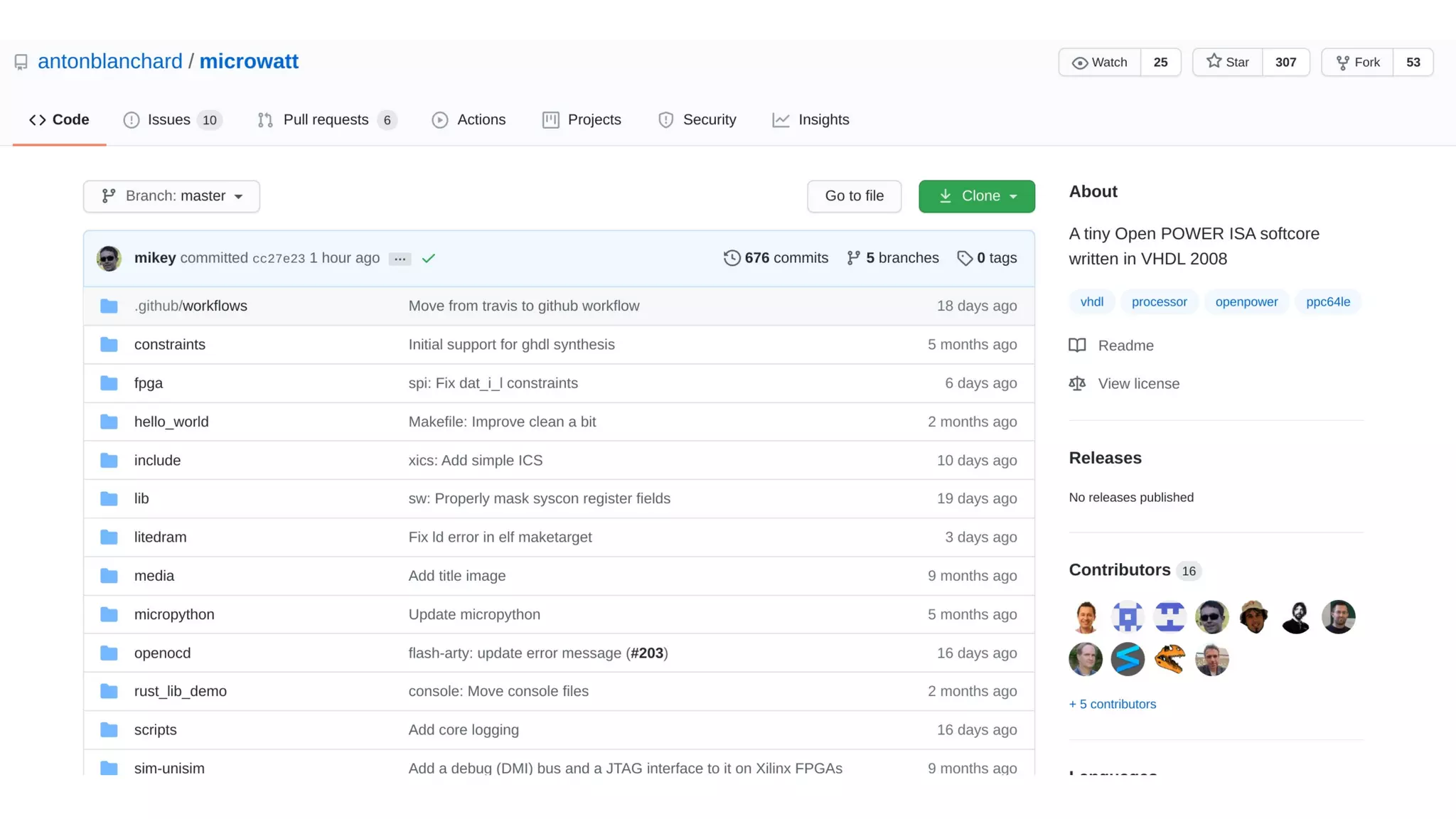Viewport: 1456px width, 819px height.
Task: Fork the microwatt repository
Action: (1358, 63)
